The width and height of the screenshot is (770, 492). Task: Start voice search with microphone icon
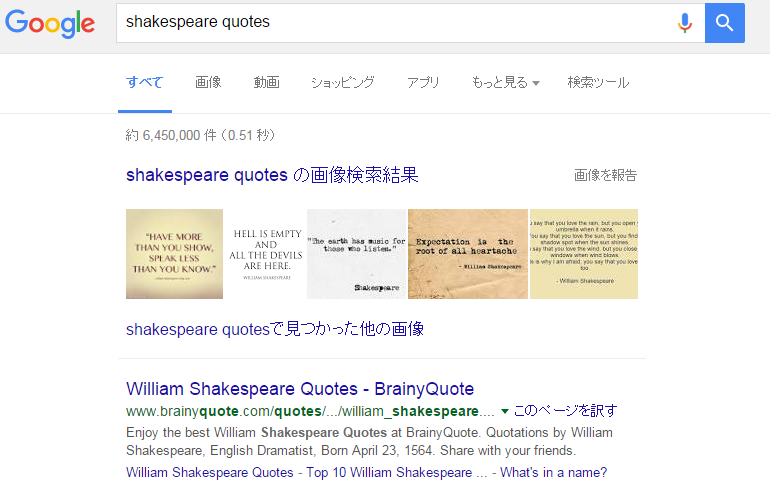pyautogui.click(x=685, y=23)
